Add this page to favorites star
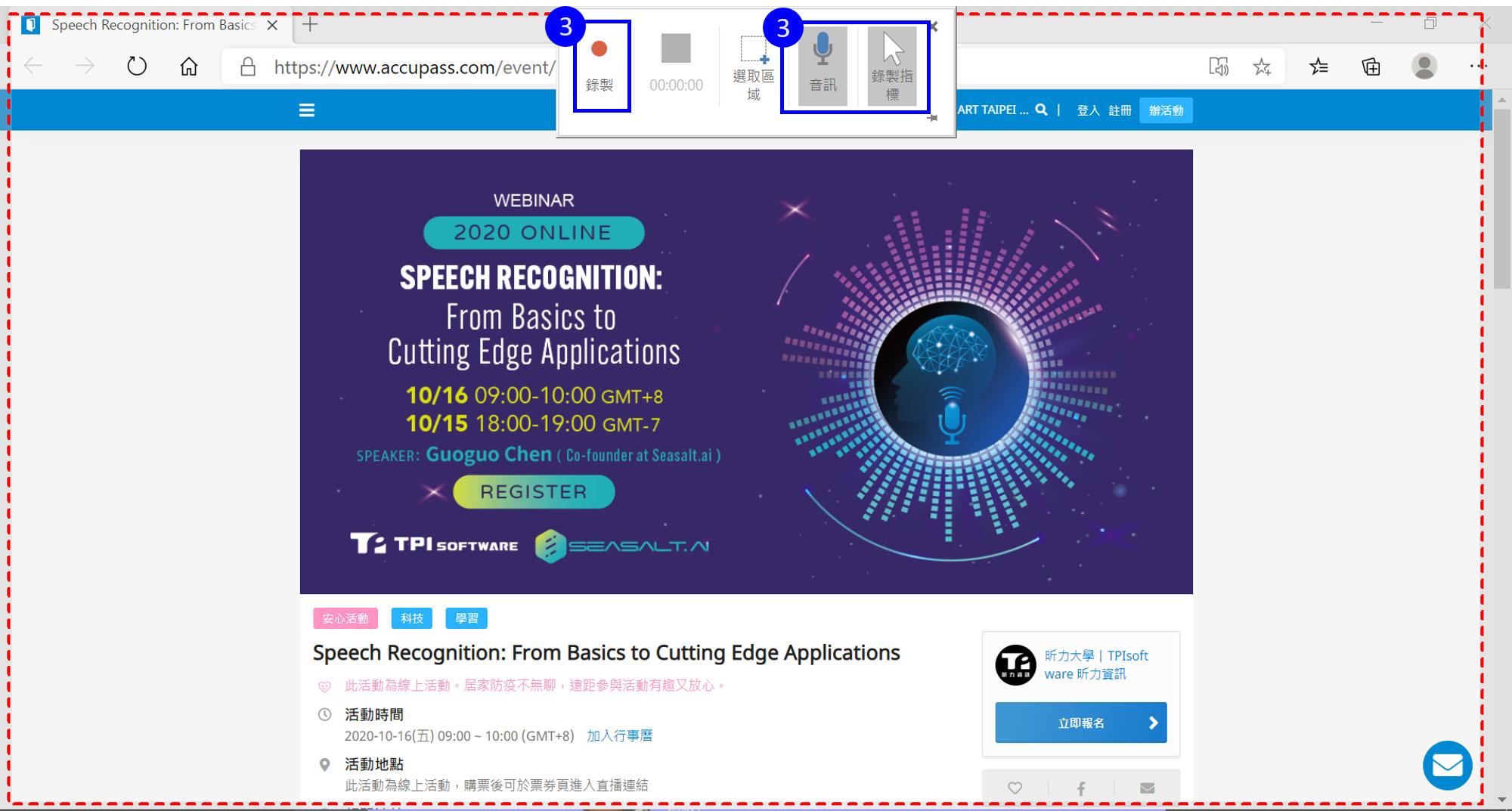The image size is (1512, 811). point(1262,67)
